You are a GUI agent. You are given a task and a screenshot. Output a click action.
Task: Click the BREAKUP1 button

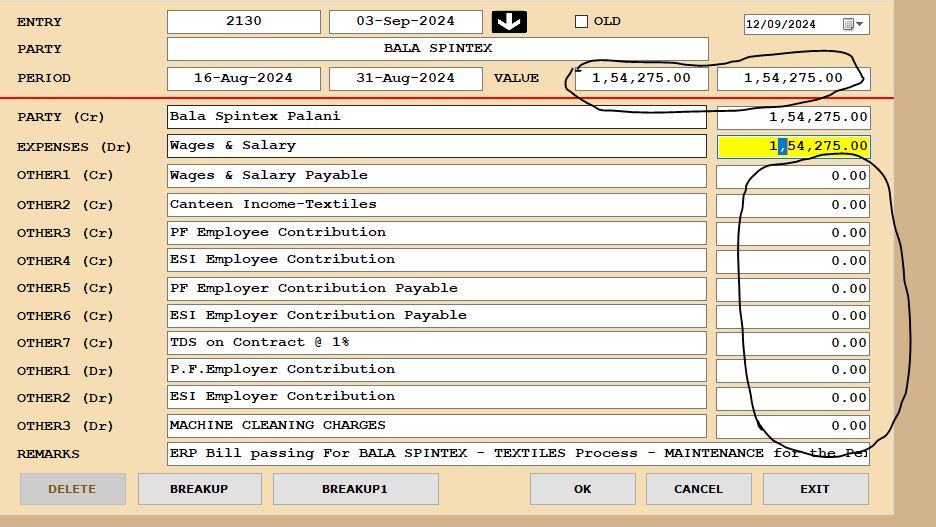(355, 489)
